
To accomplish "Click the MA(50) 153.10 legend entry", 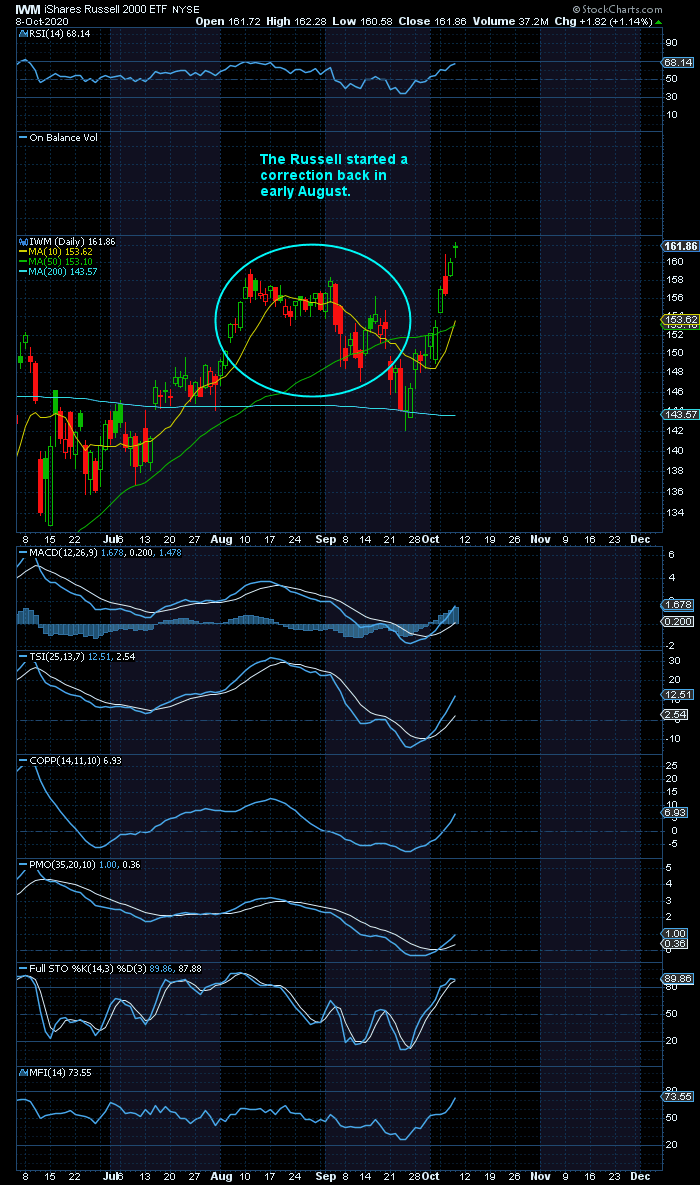I will [55, 261].
